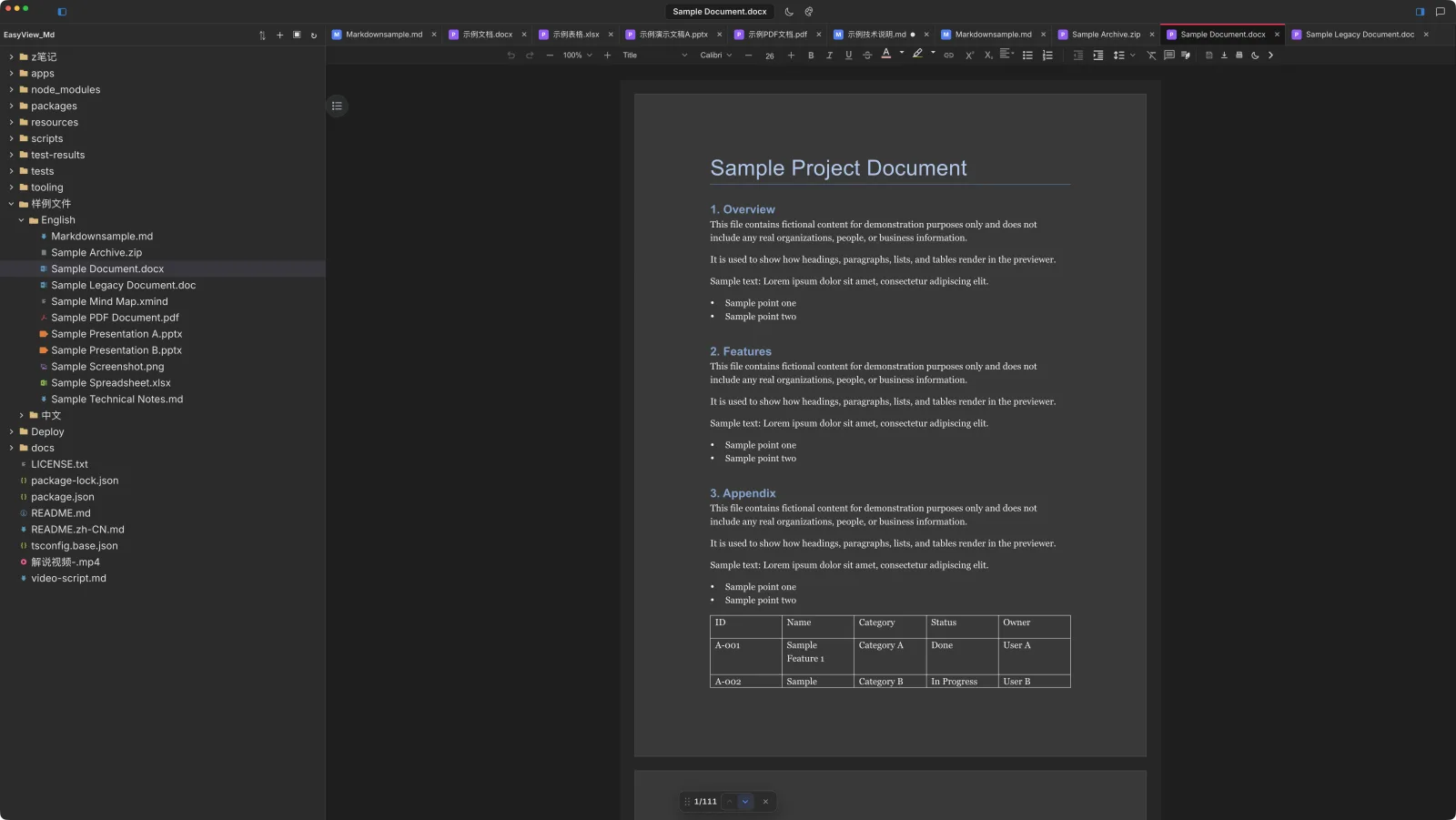
Task: Open Sample Spreadsheet.xlsx file
Action: pyautogui.click(x=110, y=383)
